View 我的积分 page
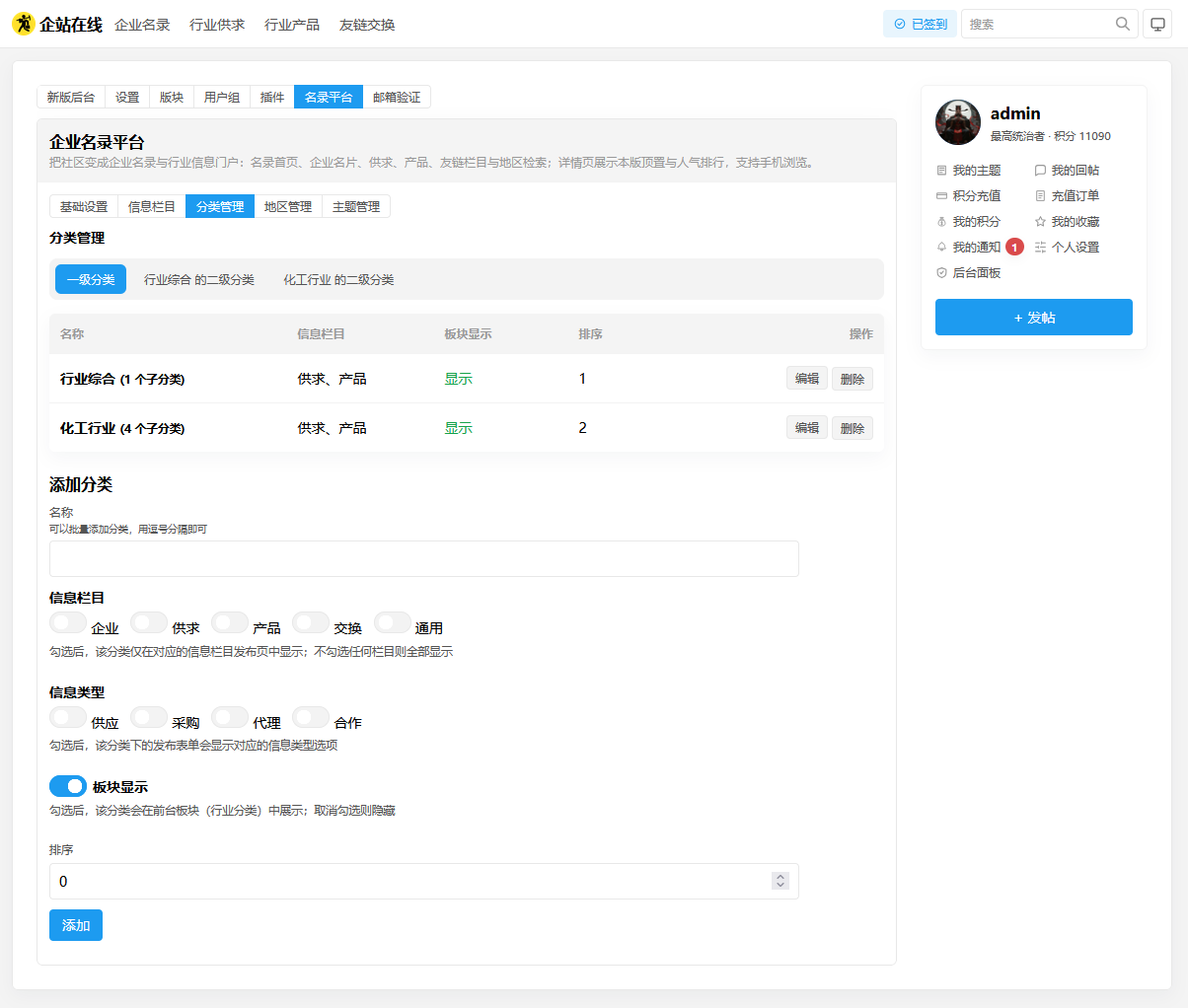 [x=969, y=222]
